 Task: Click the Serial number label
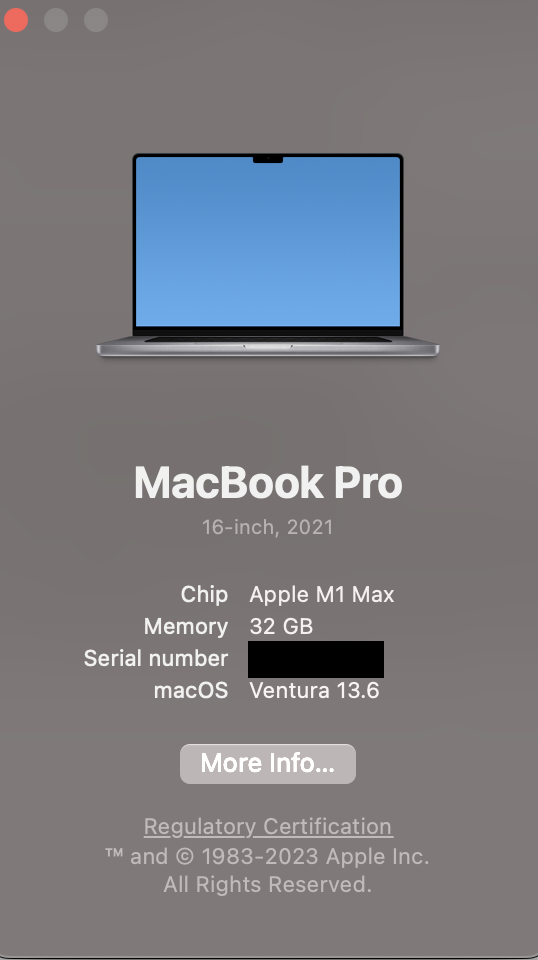[x=155, y=658]
